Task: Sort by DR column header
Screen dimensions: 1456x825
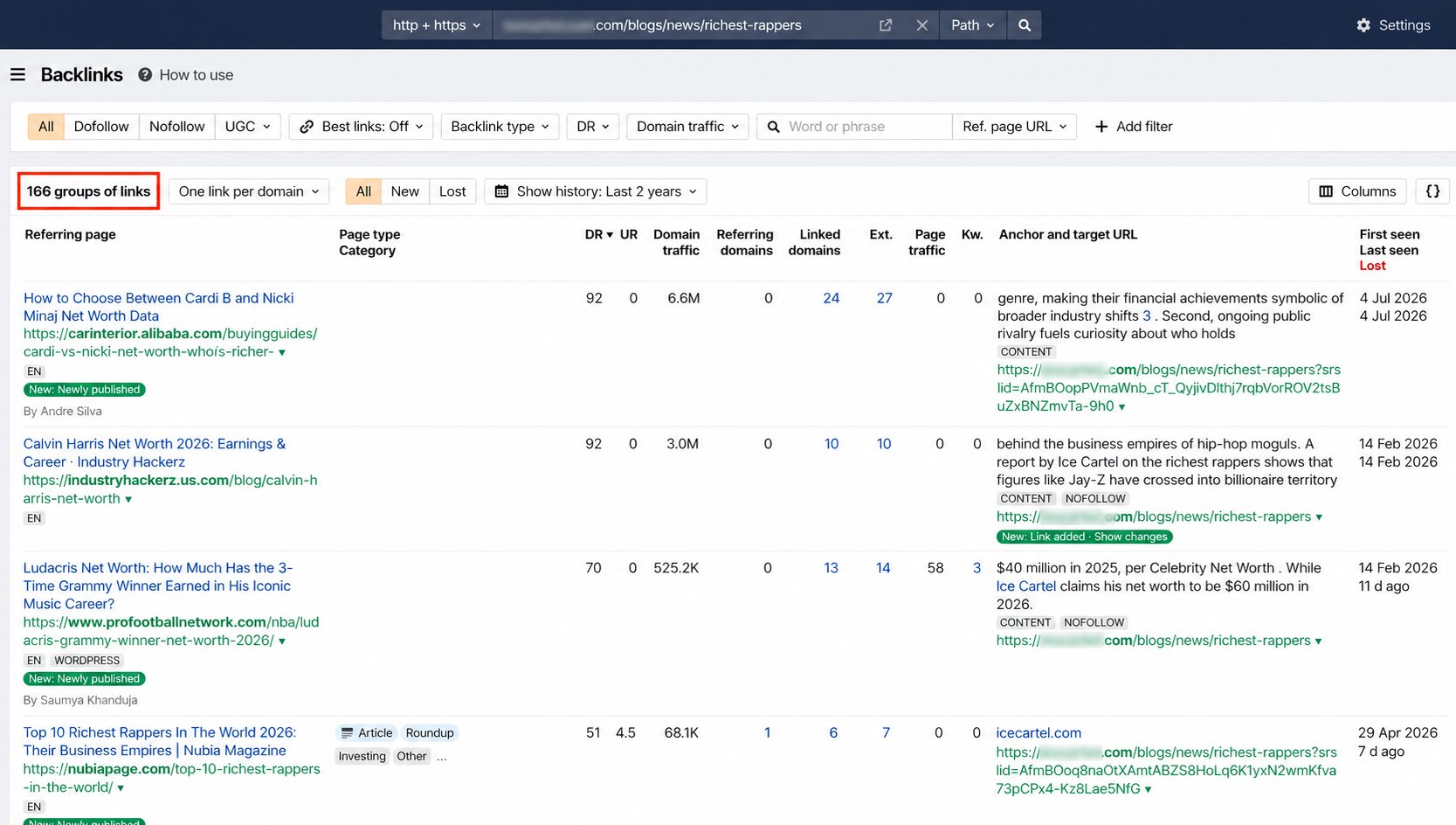Action: tap(598, 234)
